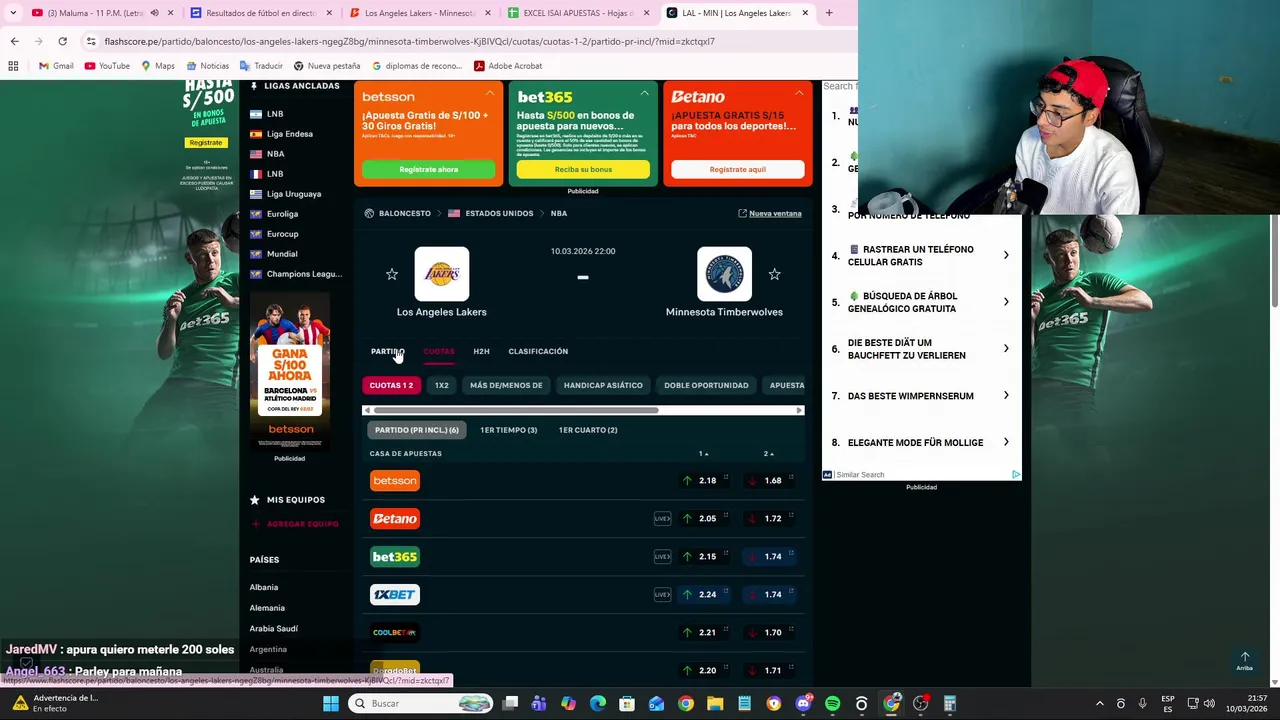Open the CLASIFICACIÓN tab
Screen dimensions: 1280x720
click(538, 351)
